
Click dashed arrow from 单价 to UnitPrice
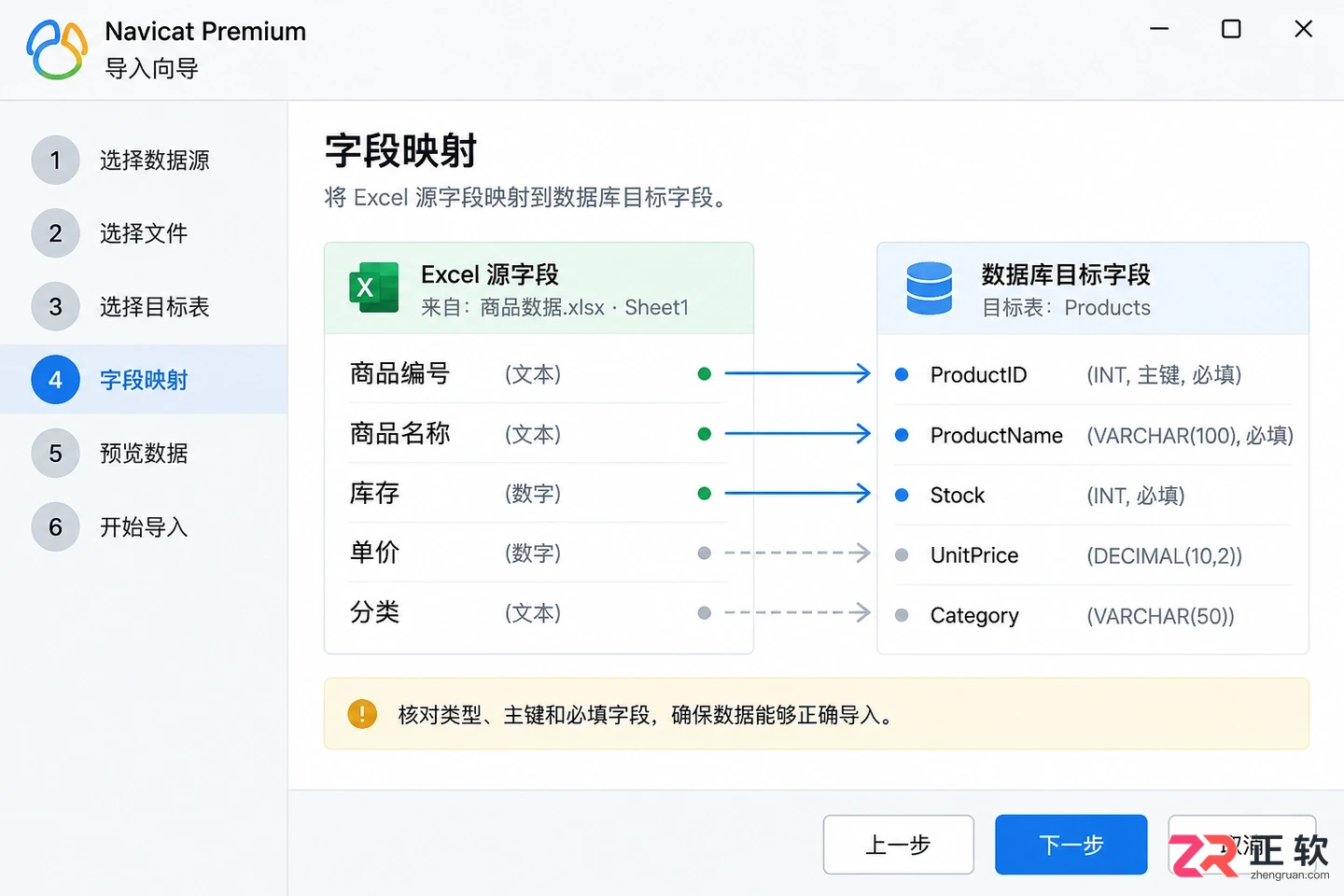coord(797,553)
